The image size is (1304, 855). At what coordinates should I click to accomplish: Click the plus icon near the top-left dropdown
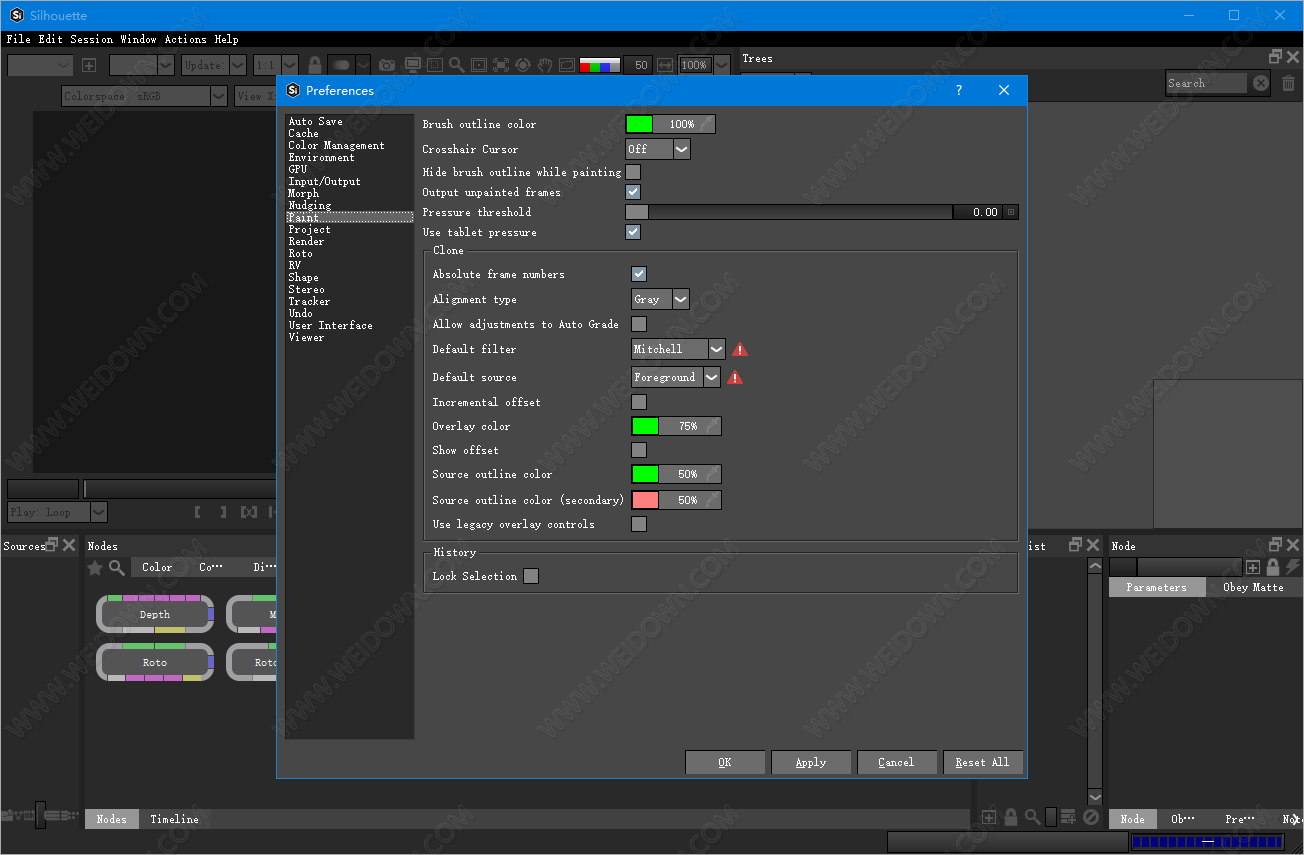point(89,65)
